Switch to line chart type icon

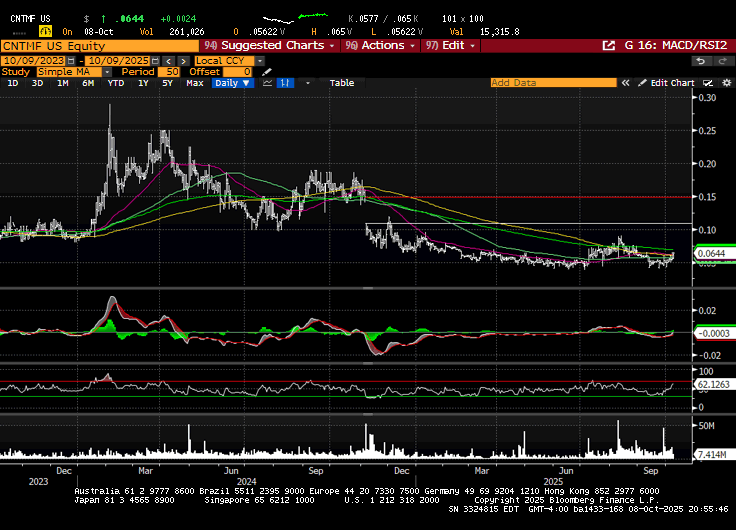pyautogui.click(x=268, y=83)
